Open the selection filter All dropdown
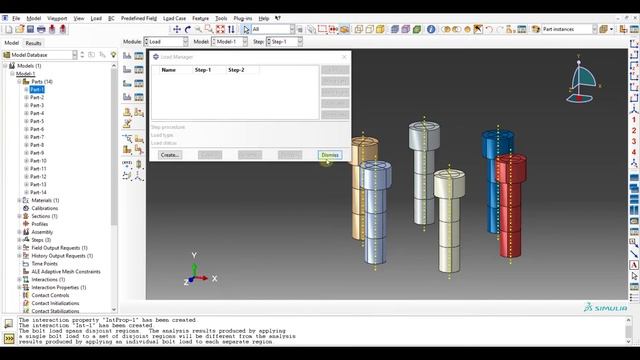Screen dimensions: 640x360 pyautogui.click(x=273, y=29)
